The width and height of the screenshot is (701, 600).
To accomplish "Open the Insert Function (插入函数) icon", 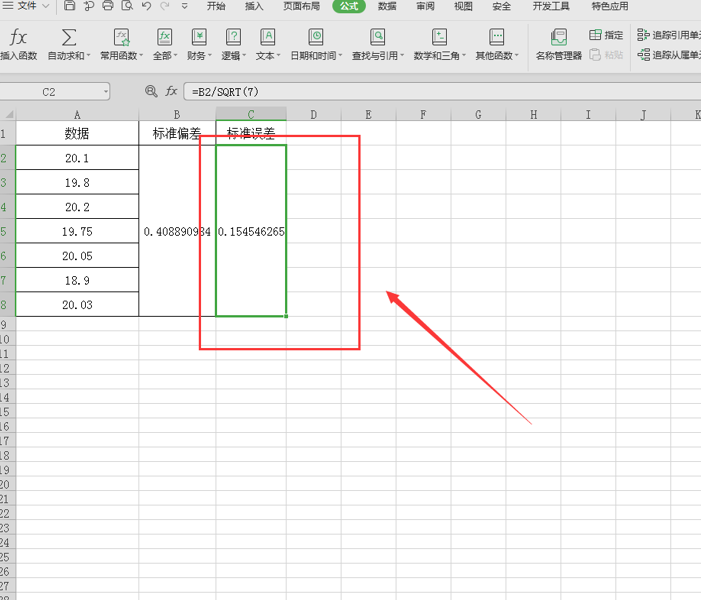I will [18, 37].
